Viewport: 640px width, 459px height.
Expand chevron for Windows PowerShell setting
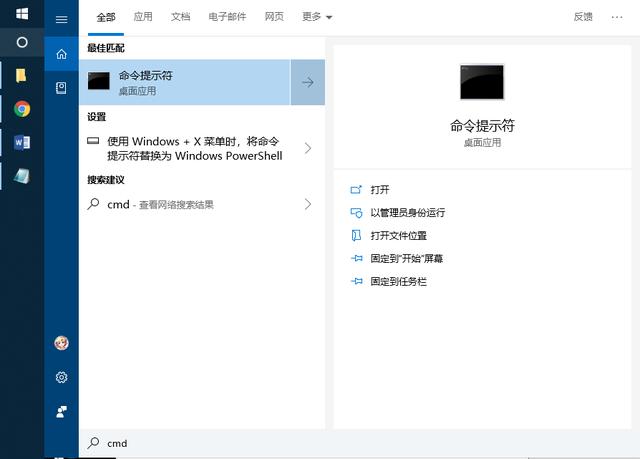point(308,148)
